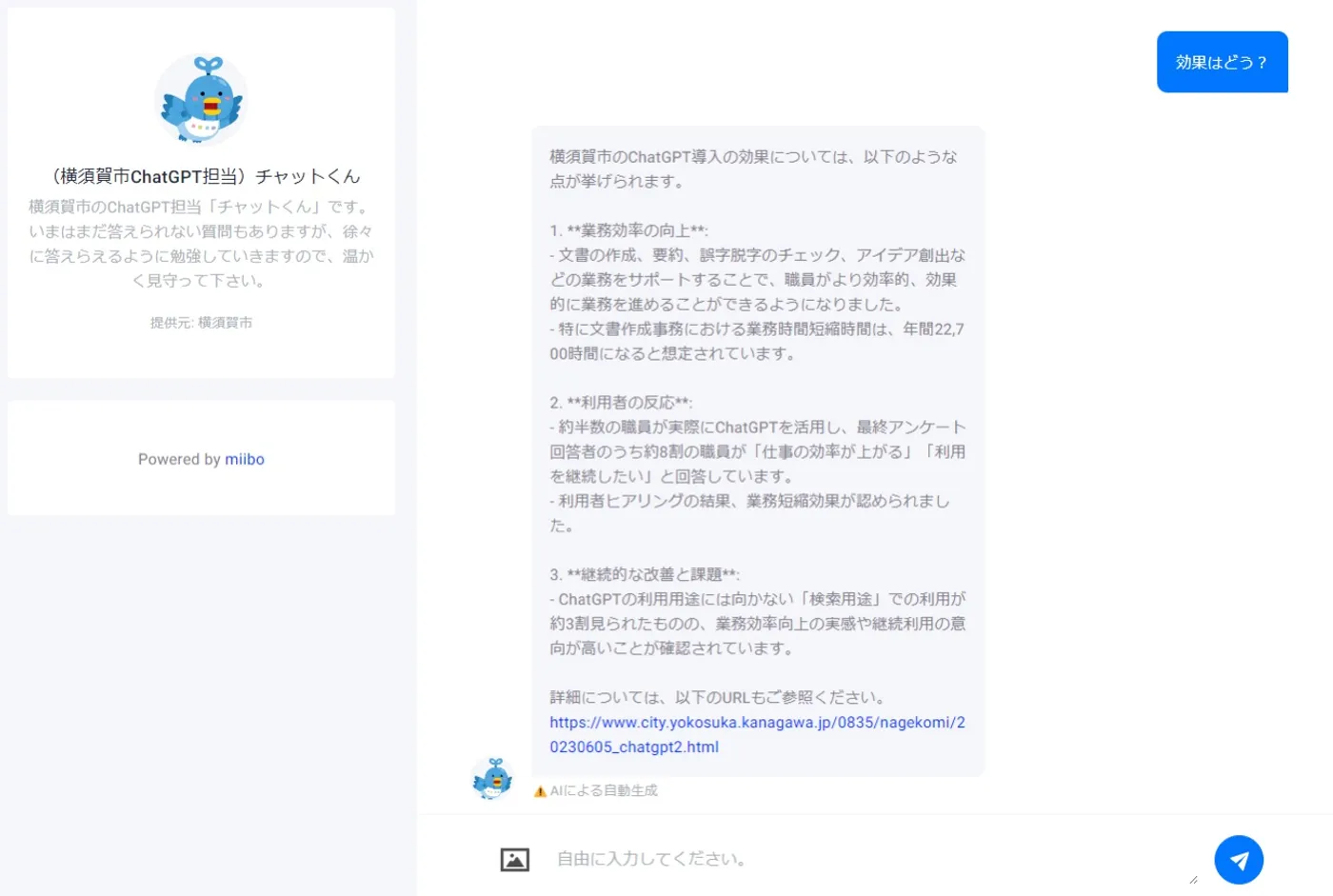Viewport: 1333px width, 896px height.
Task: Click the AIによる自動生成 label
Action: pyautogui.click(x=604, y=790)
